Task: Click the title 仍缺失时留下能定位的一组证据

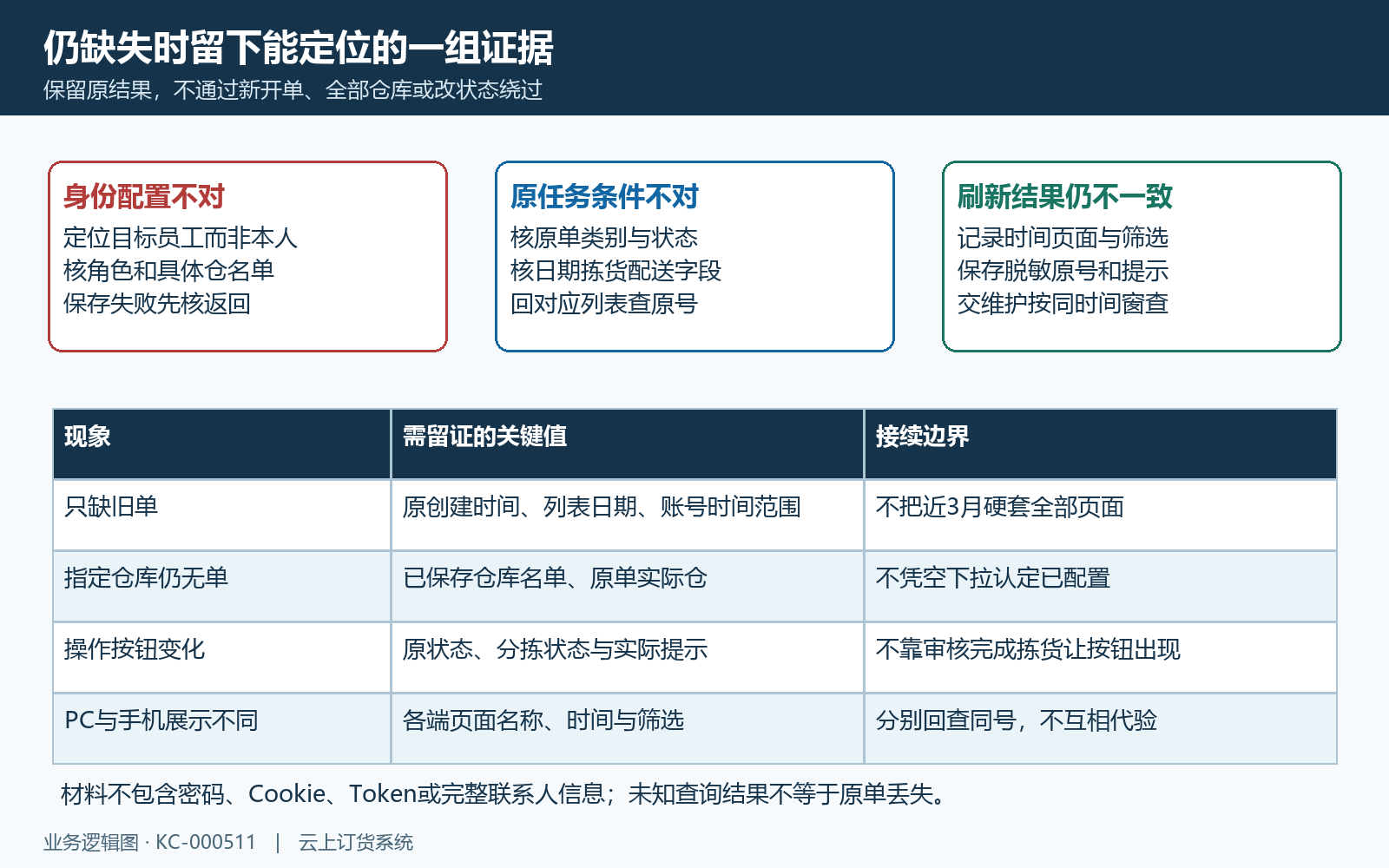Action: [299, 48]
